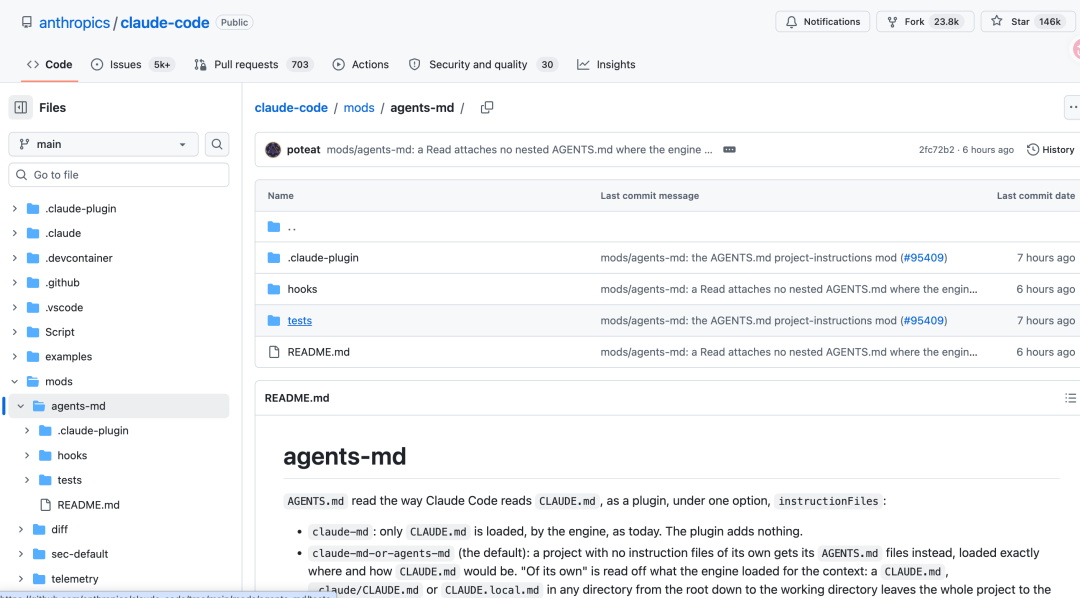
Task: Expand the .github folder chevron
Action: pos(14,282)
